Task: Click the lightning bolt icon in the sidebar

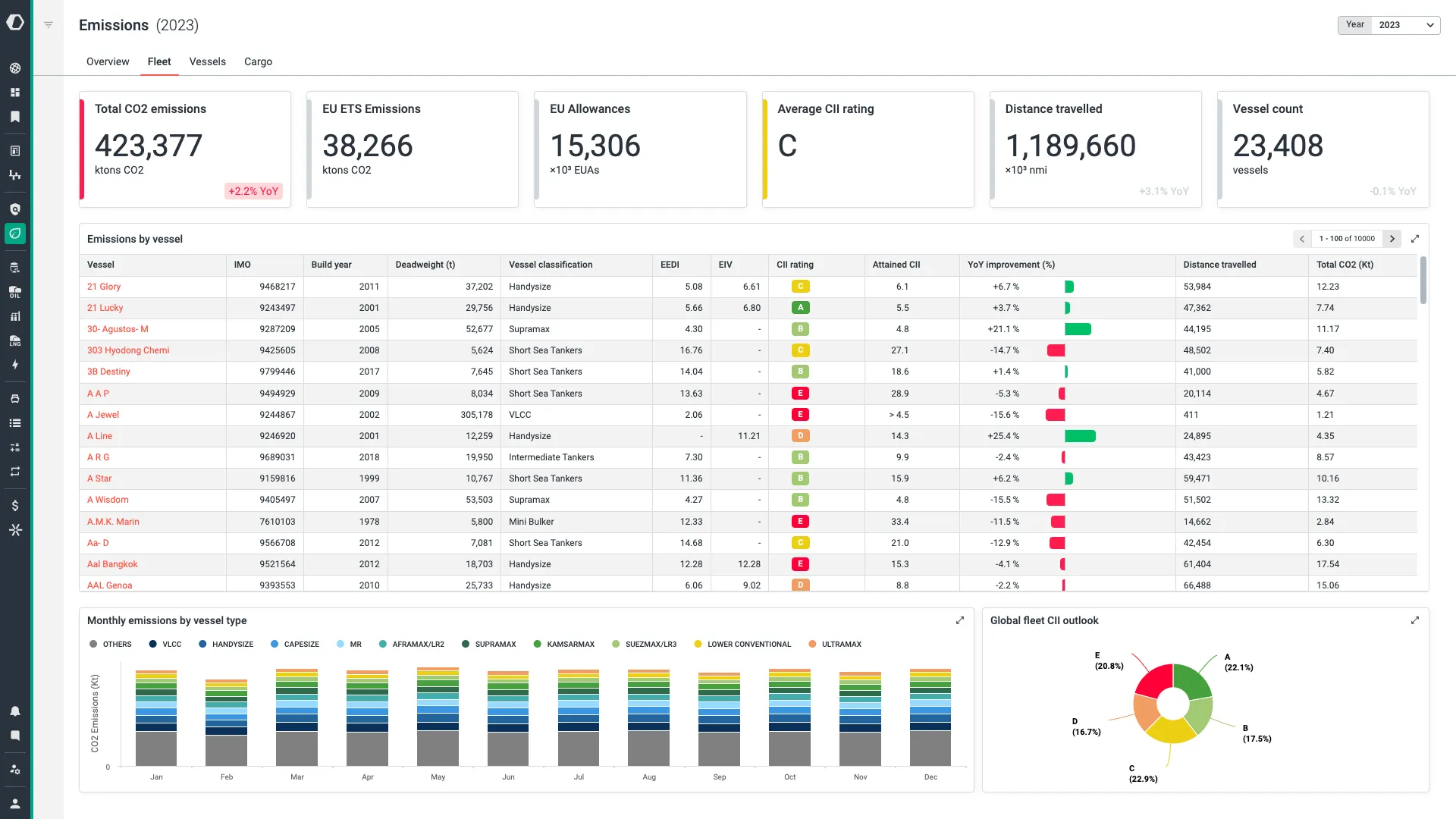Action: tap(15, 365)
